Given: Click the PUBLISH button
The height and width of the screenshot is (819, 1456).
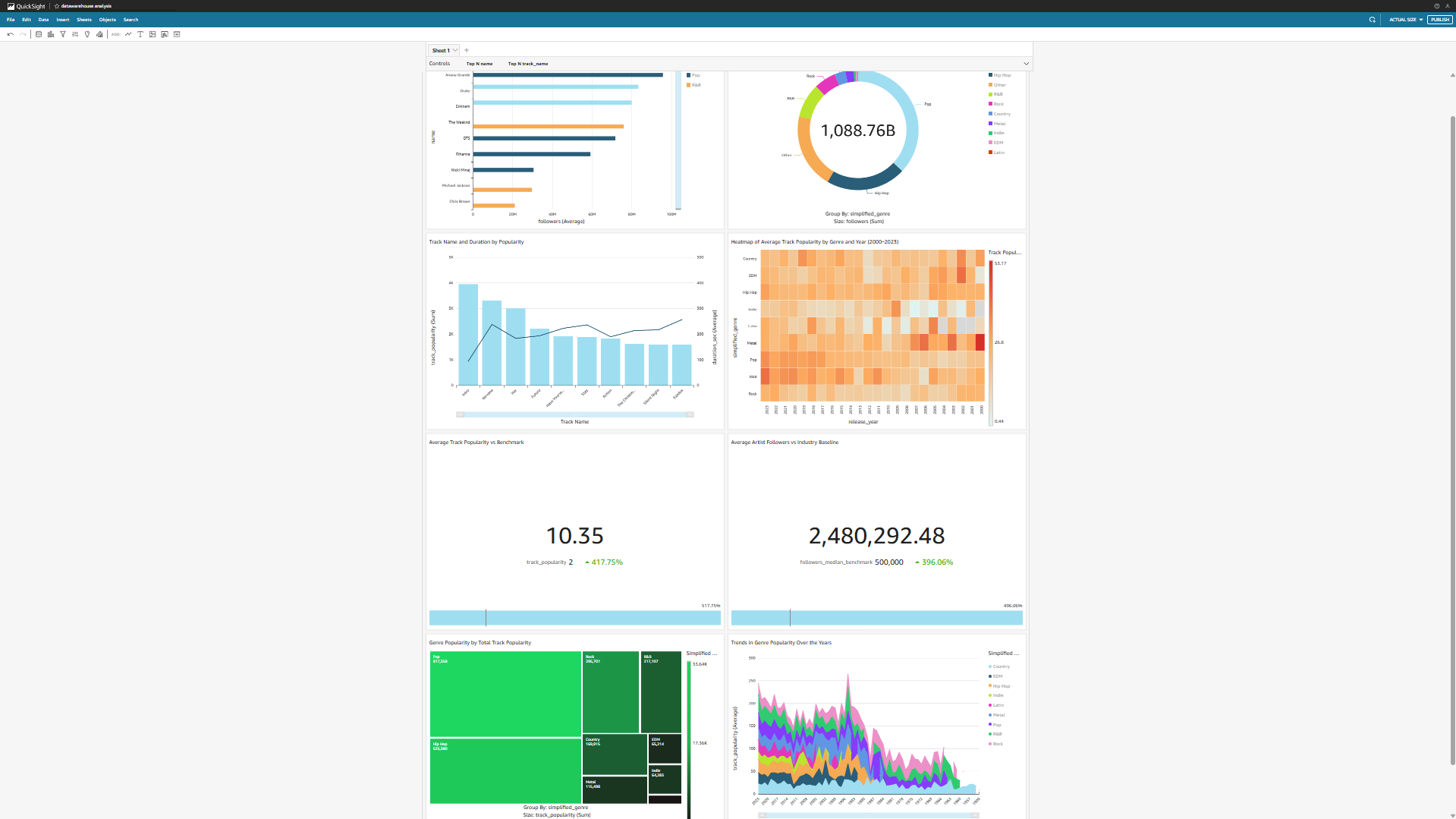Looking at the screenshot, I should tap(1440, 20).
